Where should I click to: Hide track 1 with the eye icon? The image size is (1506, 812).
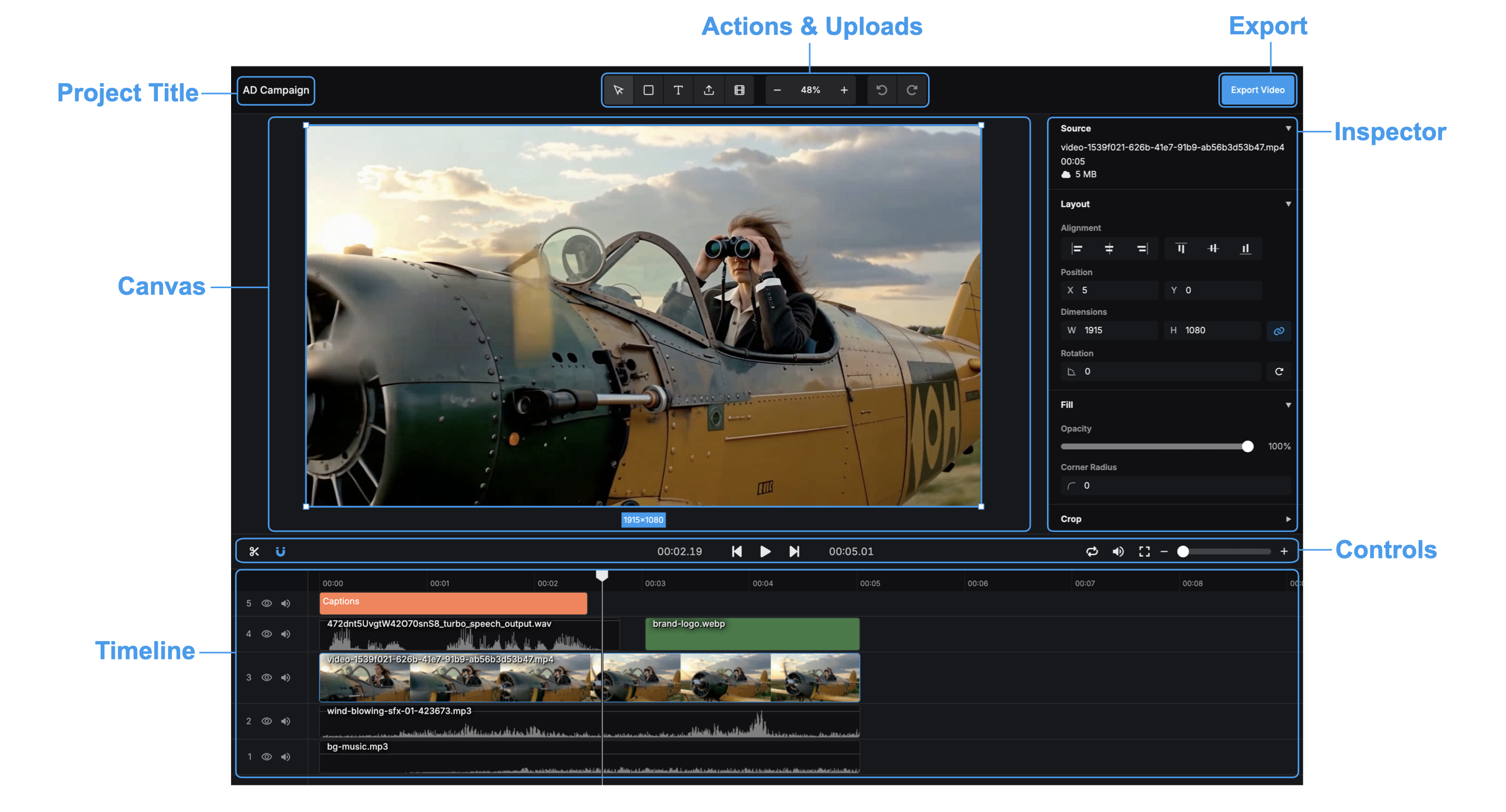266,757
